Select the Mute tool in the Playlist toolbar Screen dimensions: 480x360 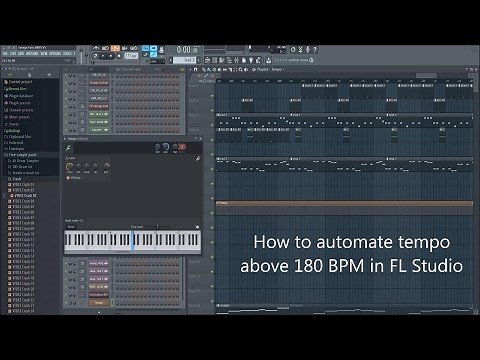tap(219, 69)
